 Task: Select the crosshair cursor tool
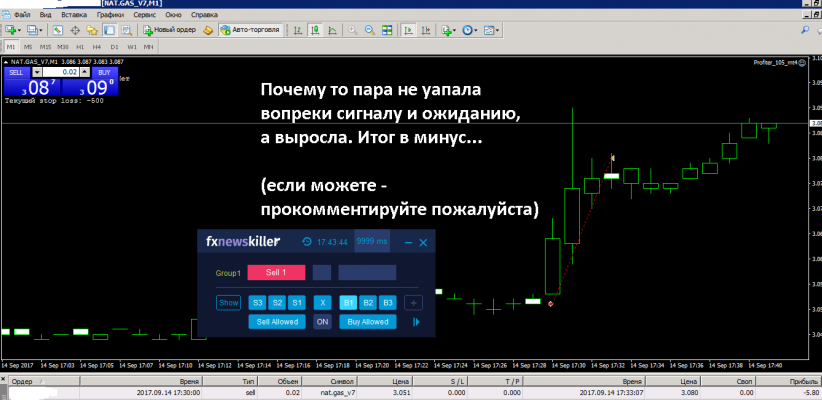[x=74, y=31]
